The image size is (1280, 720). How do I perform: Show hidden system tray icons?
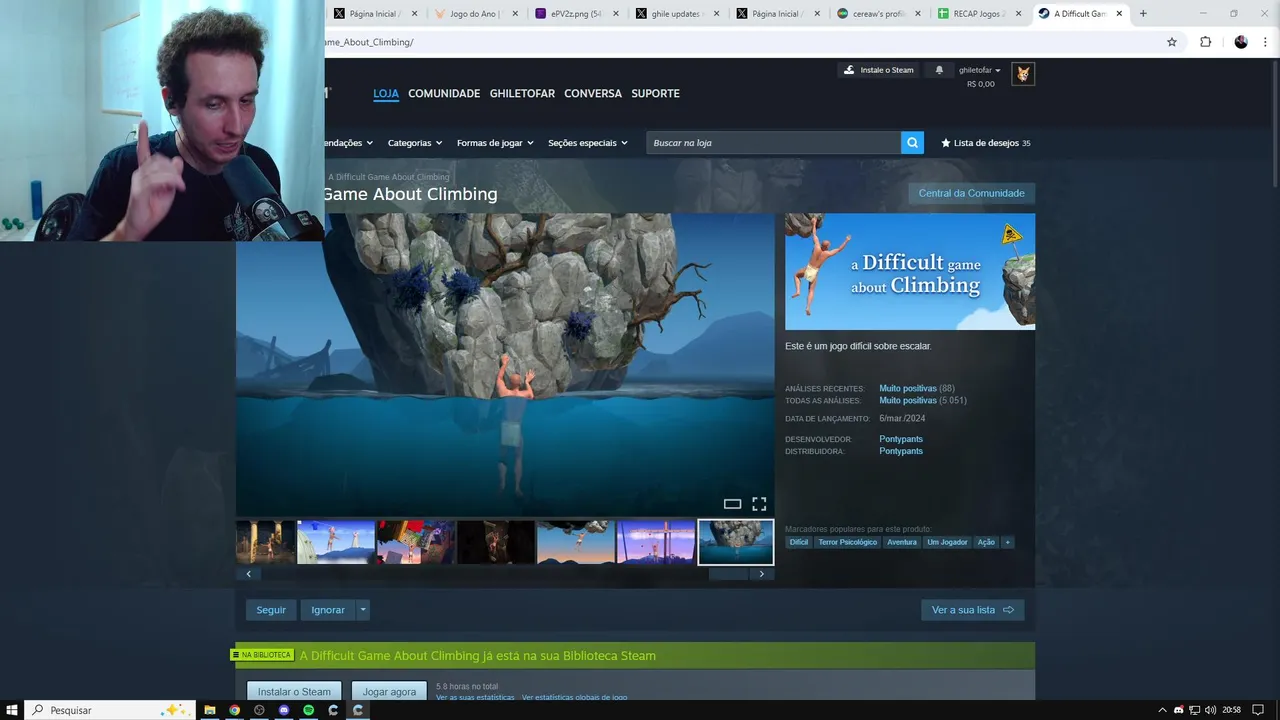[x=1162, y=710]
